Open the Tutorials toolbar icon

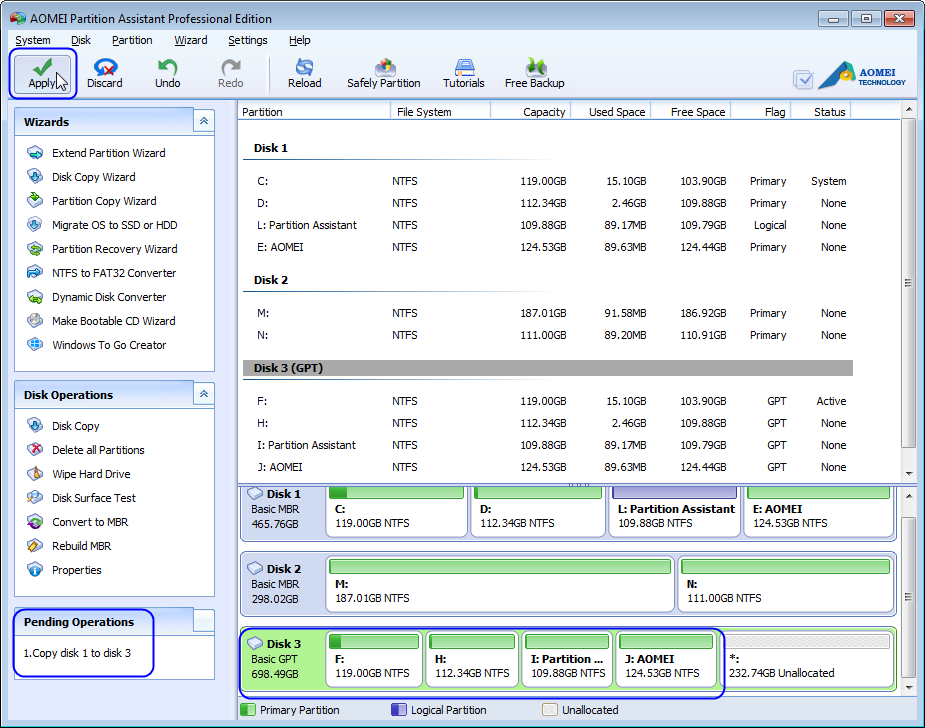pos(463,73)
